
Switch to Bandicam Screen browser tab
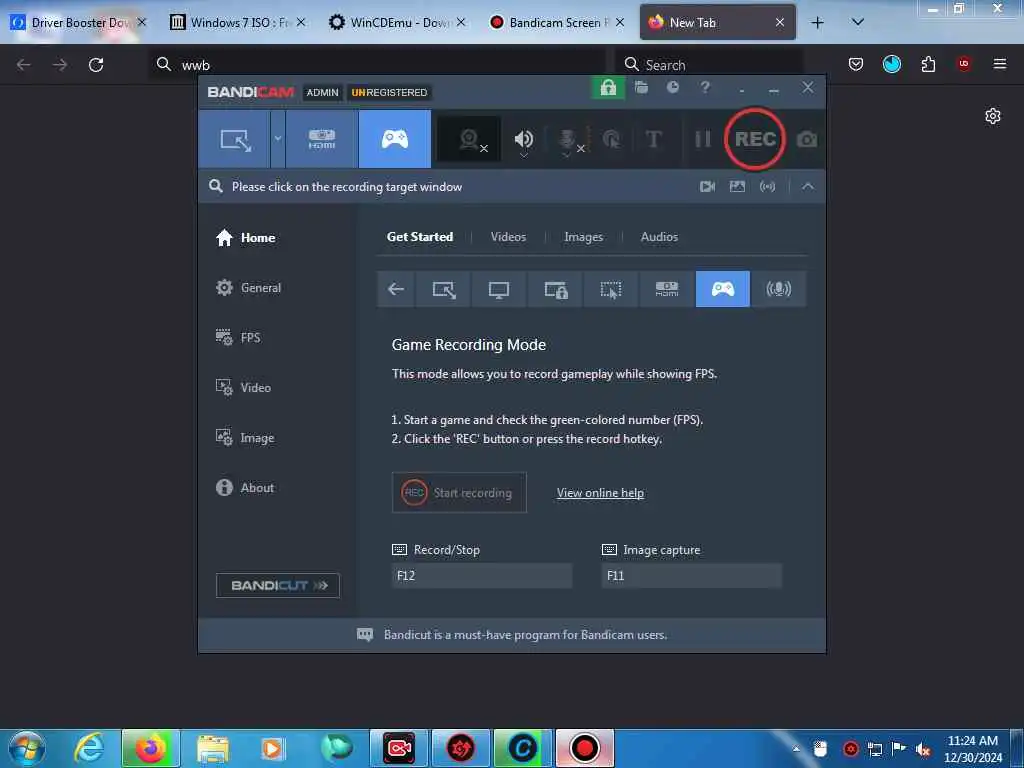coord(557,22)
